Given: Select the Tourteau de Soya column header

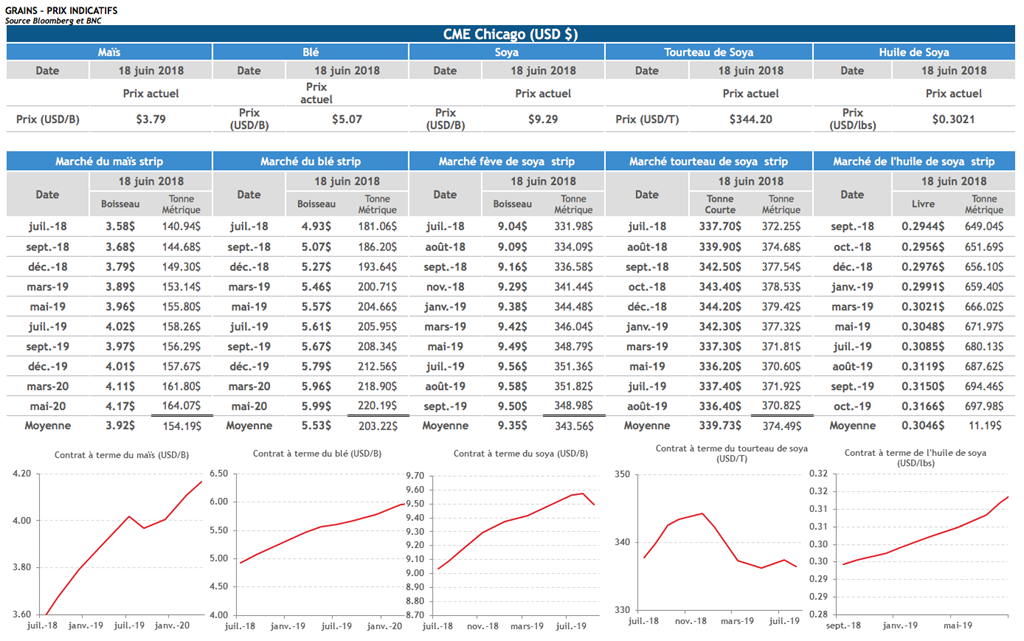Looking at the screenshot, I should pyautogui.click(x=708, y=52).
